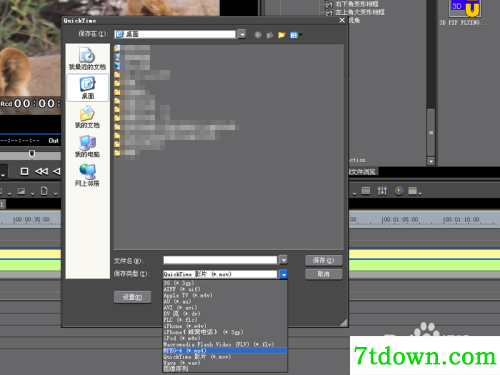The width and height of the screenshot is (500, 375).
Task: Choose iPhone cellular (*.3gp) format
Action: click(224, 332)
